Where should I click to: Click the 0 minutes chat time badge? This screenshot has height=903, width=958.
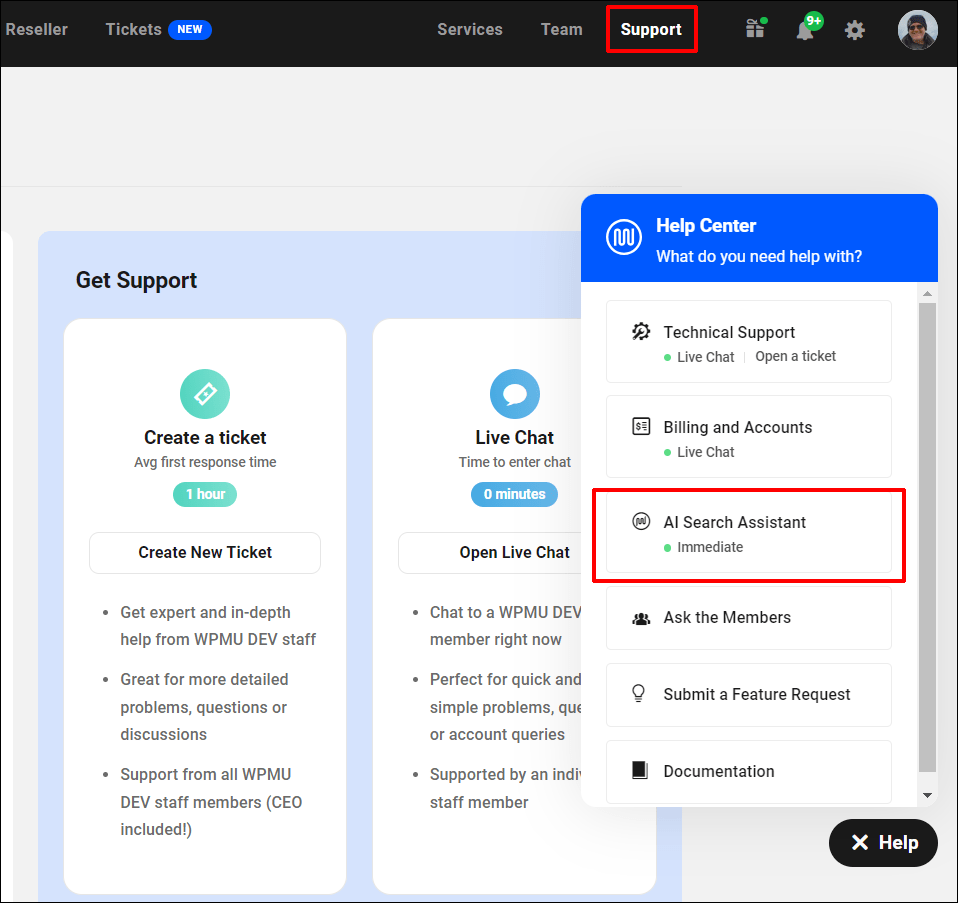[x=514, y=494]
